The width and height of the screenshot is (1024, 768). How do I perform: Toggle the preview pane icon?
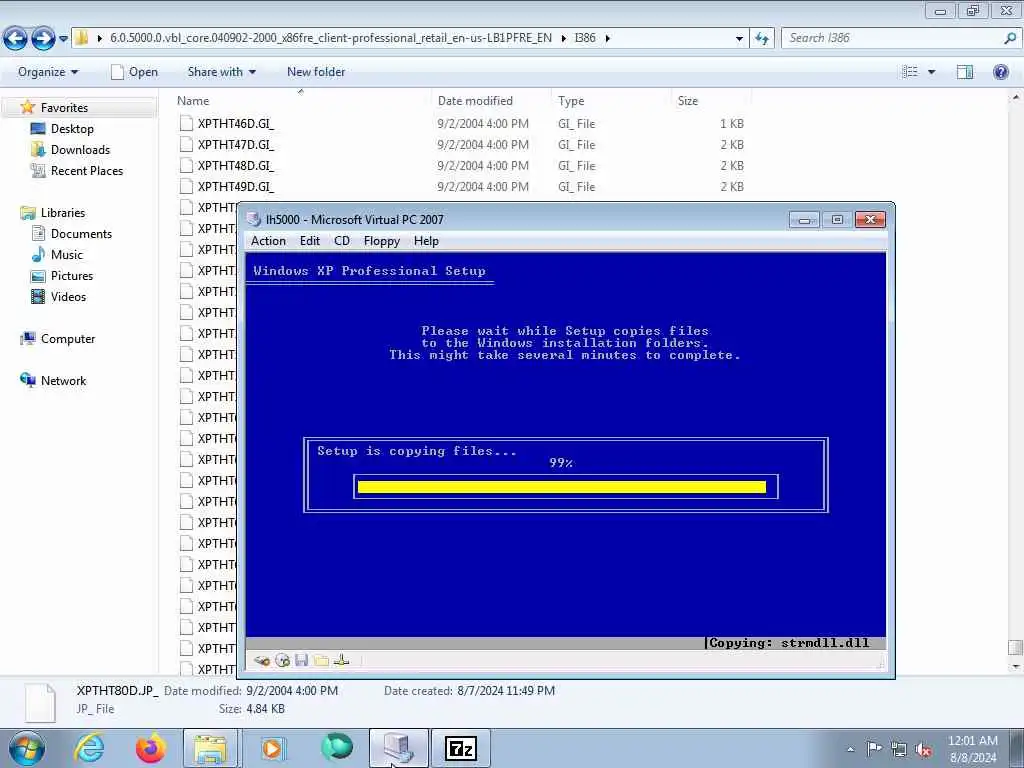[965, 72]
